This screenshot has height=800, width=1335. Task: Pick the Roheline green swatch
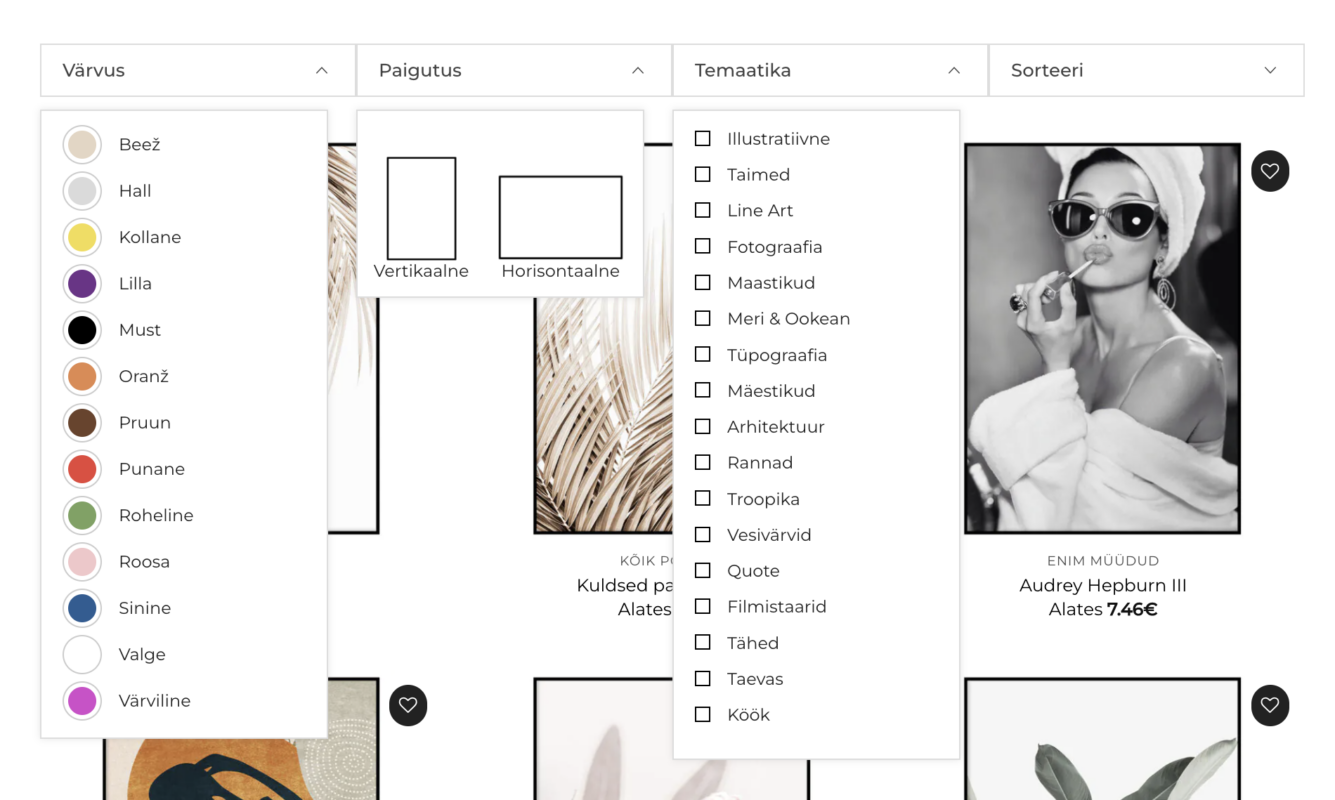(82, 515)
